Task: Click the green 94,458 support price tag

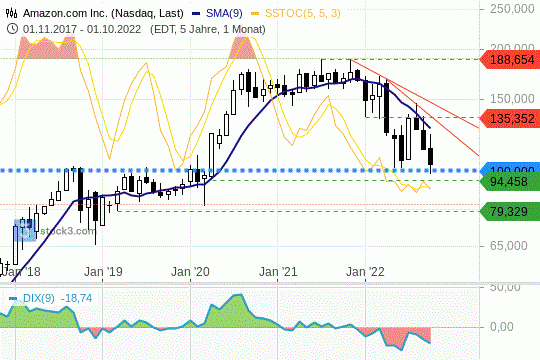Action: tap(510, 181)
